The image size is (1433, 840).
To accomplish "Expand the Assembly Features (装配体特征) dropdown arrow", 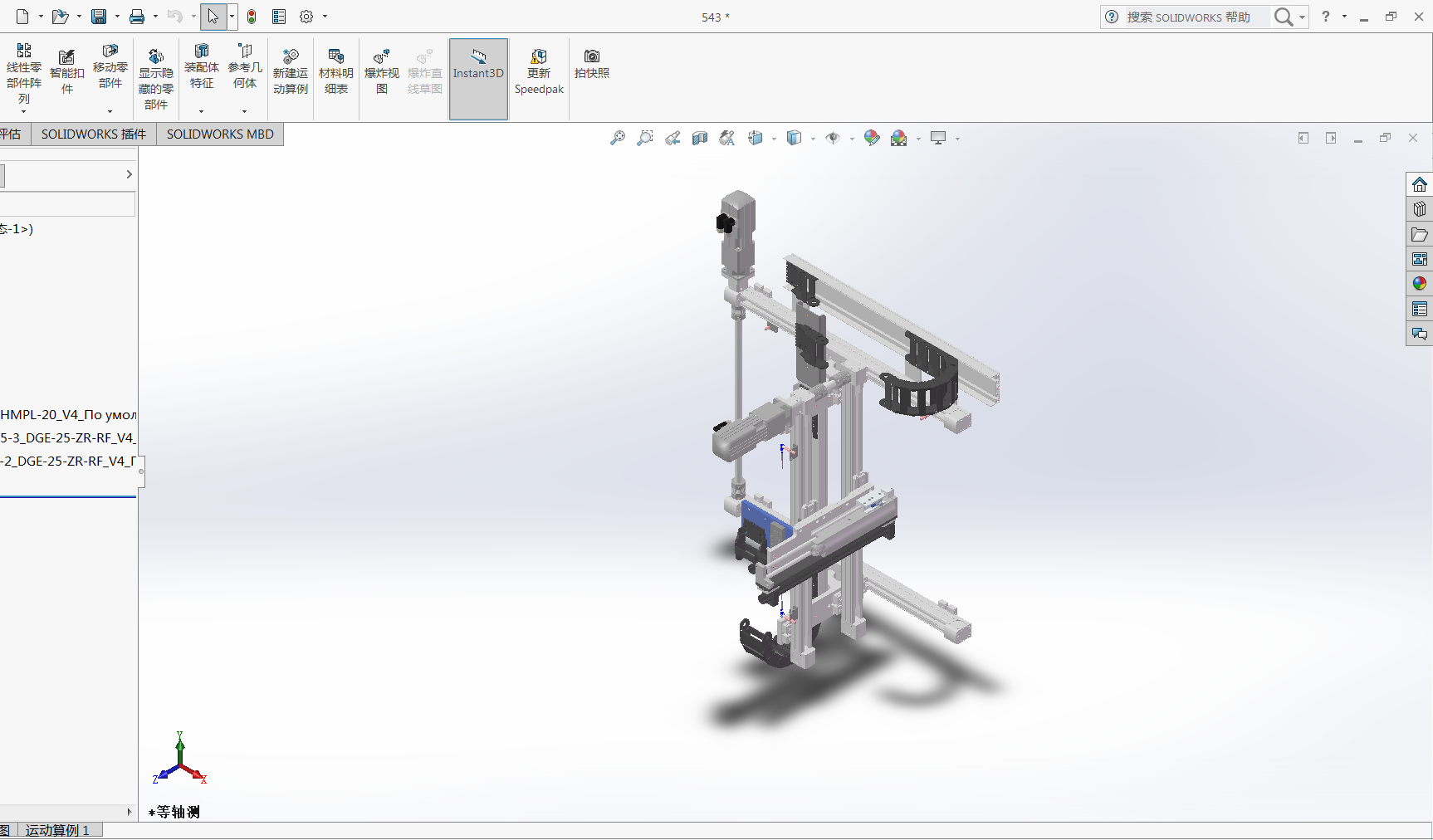I will click(201, 111).
